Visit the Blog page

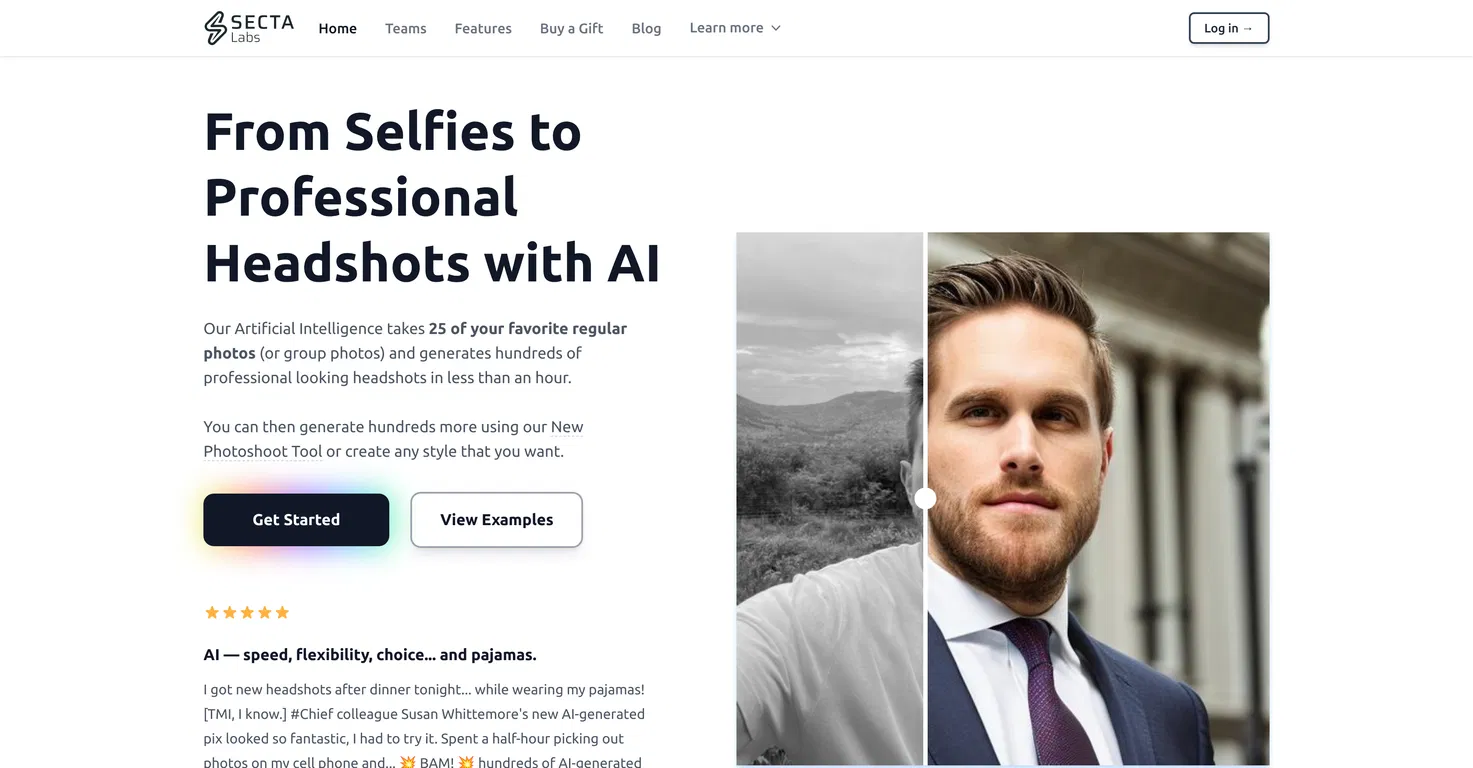tap(646, 28)
